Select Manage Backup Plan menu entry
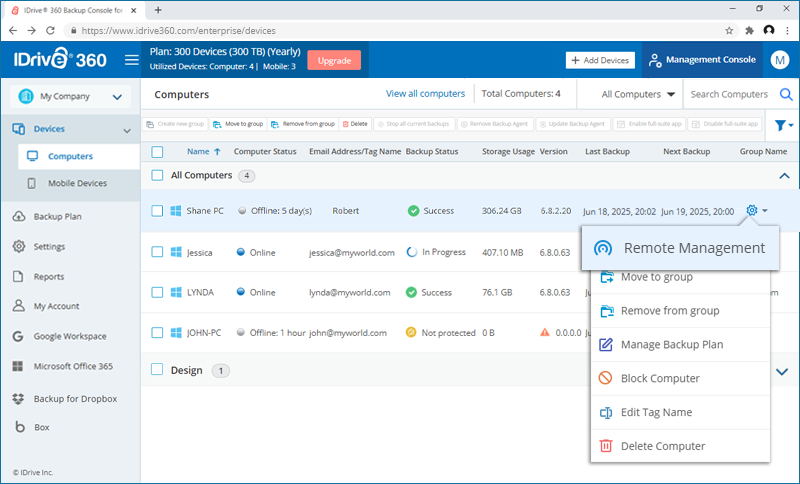The height and width of the screenshot is (484, 800). click(x=680, y=344)
